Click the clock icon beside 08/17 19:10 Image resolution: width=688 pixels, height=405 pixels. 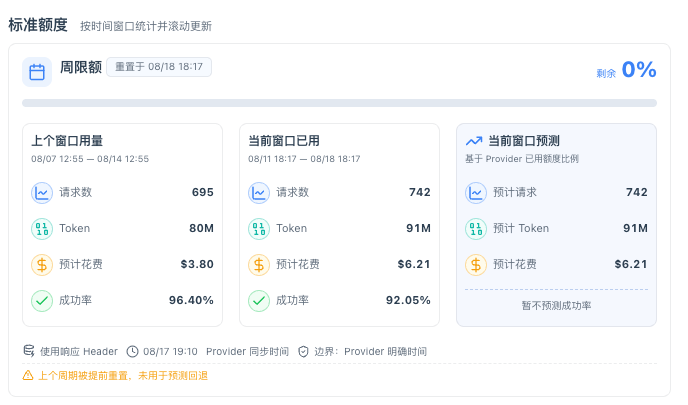pyautogui.click(x=133, y=351)
